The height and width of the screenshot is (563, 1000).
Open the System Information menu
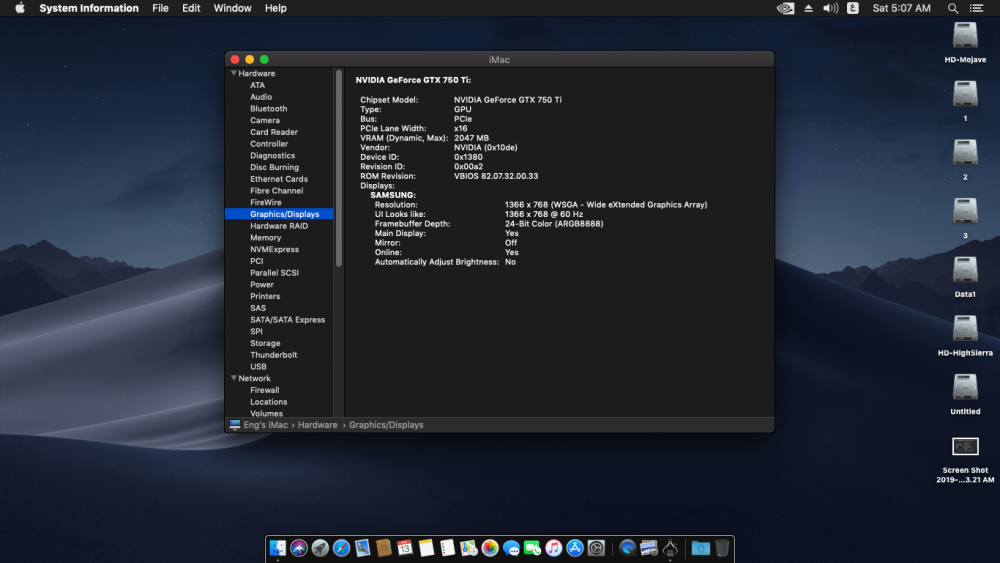[x=89, y=8]
